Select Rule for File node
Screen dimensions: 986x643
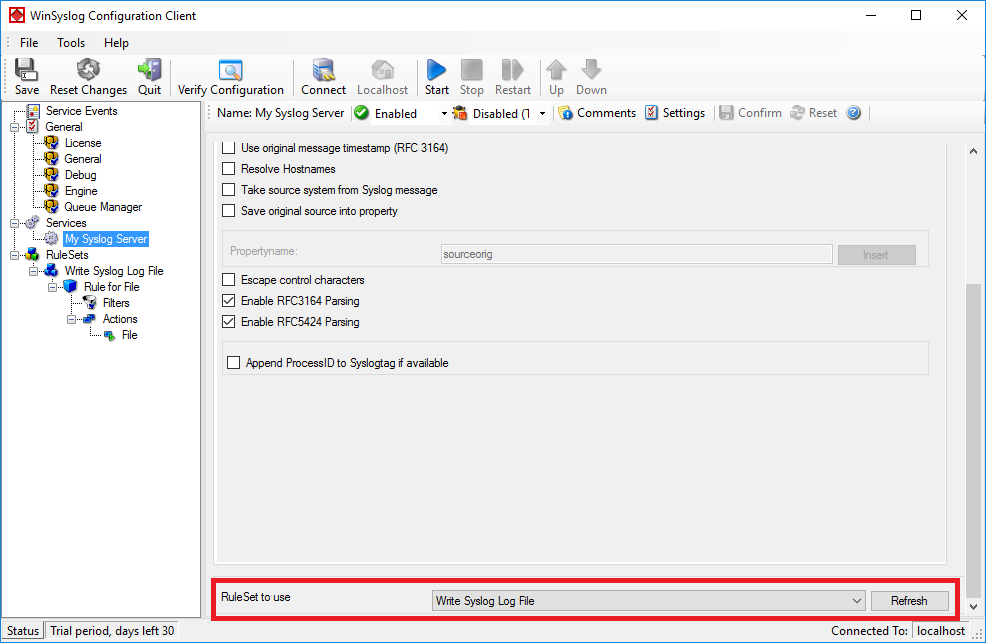(x=111, y=287)
